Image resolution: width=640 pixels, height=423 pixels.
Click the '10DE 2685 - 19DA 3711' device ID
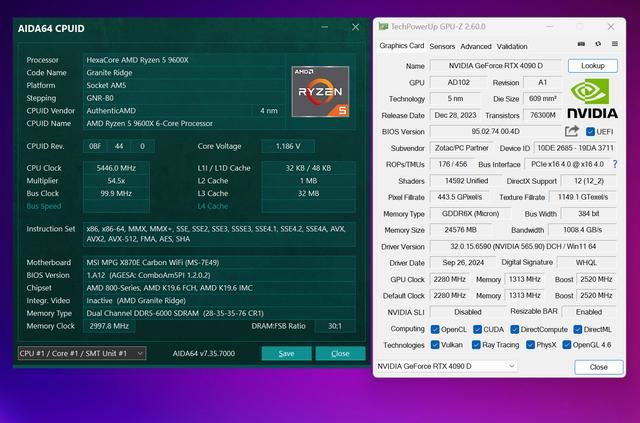[575, 148]
